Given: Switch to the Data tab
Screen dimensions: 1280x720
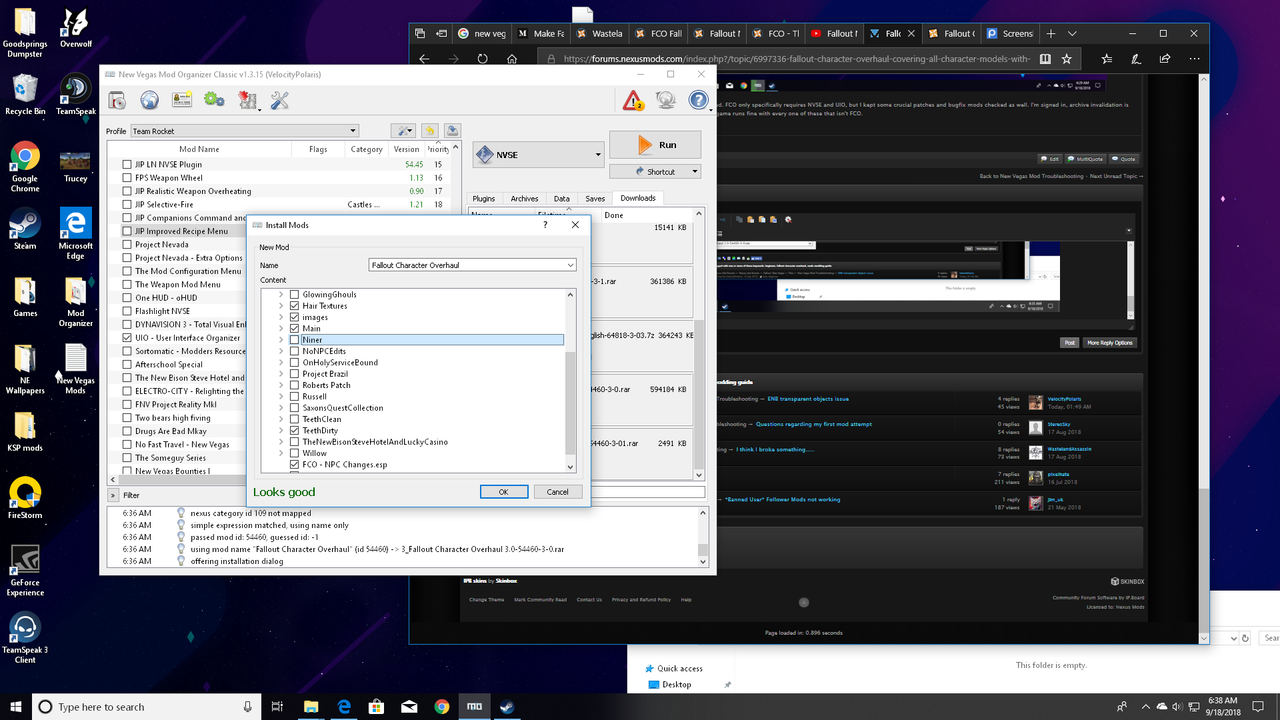Looking at the screenshot, I should coord(562,199).
